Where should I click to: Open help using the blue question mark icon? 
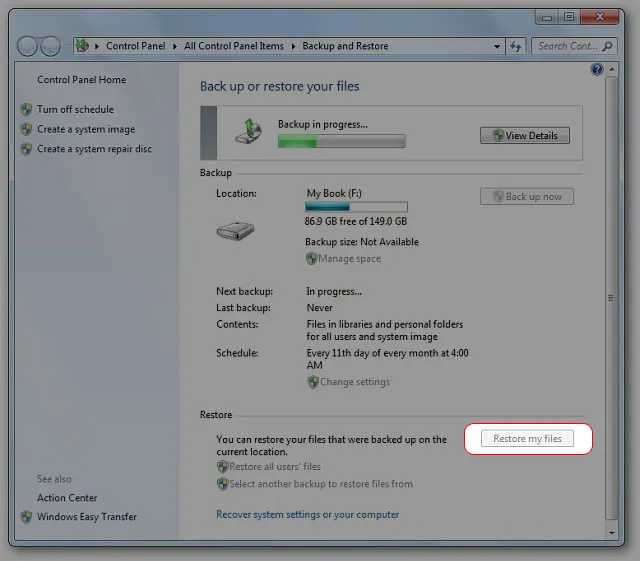[597, 69]
